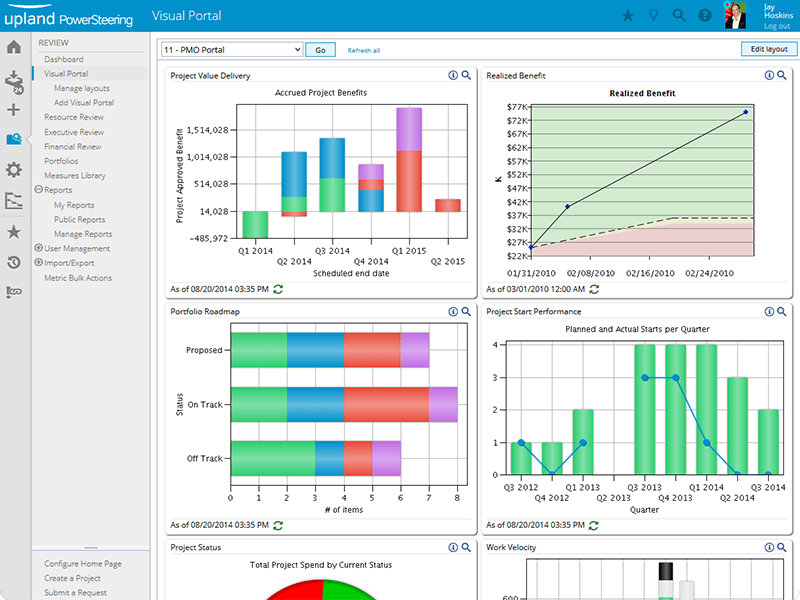Open the Home icon in left sidebar
The height and width of the screenshot is (600, 800).
[14, 47]
